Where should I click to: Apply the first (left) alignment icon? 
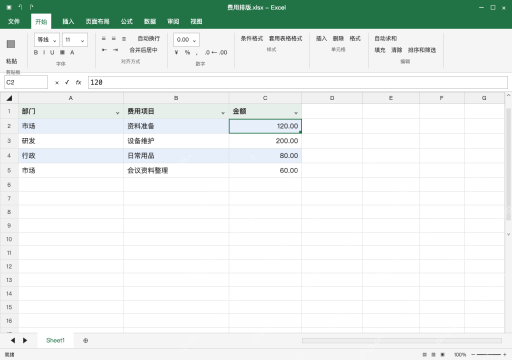[x=104, y=39]
